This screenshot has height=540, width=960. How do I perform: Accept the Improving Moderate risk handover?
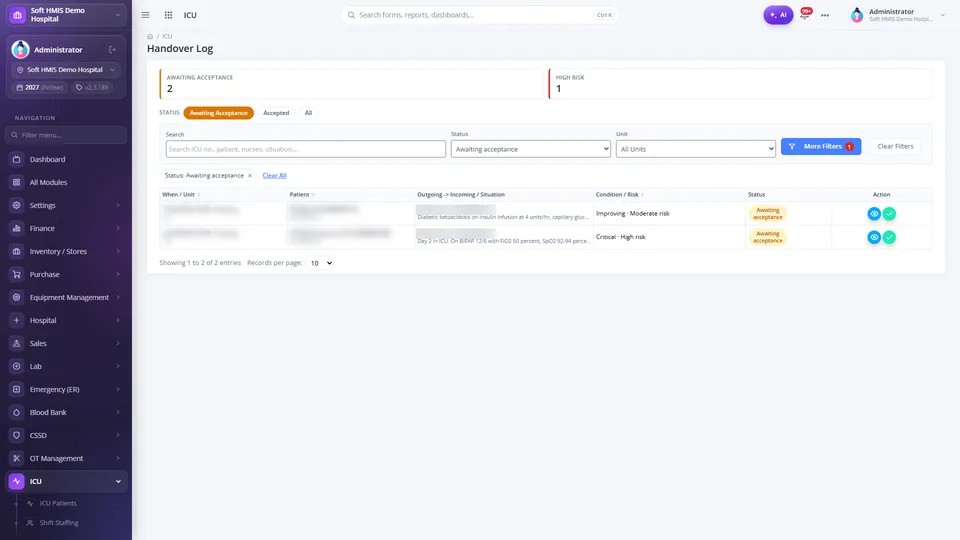889,214
